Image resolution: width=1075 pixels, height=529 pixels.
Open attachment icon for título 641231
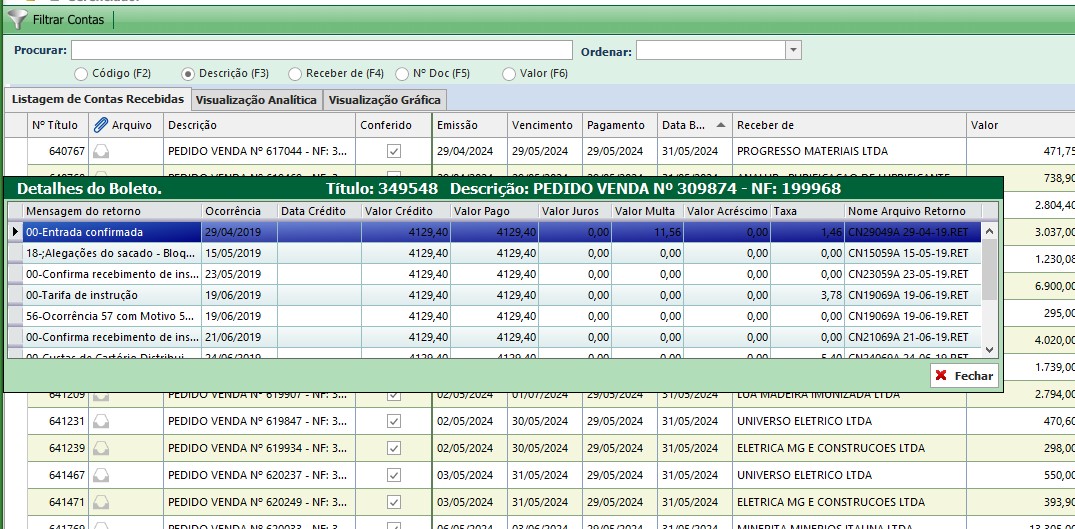coord(101,421)
